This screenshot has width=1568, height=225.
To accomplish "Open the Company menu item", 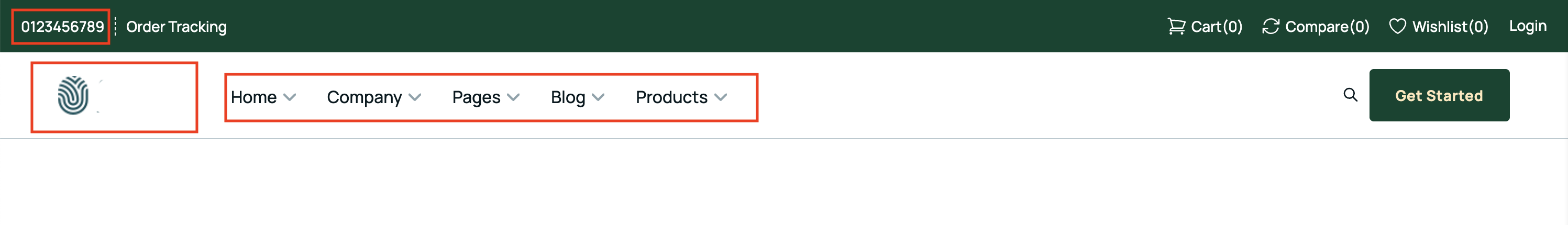I will tap(364, 97).
